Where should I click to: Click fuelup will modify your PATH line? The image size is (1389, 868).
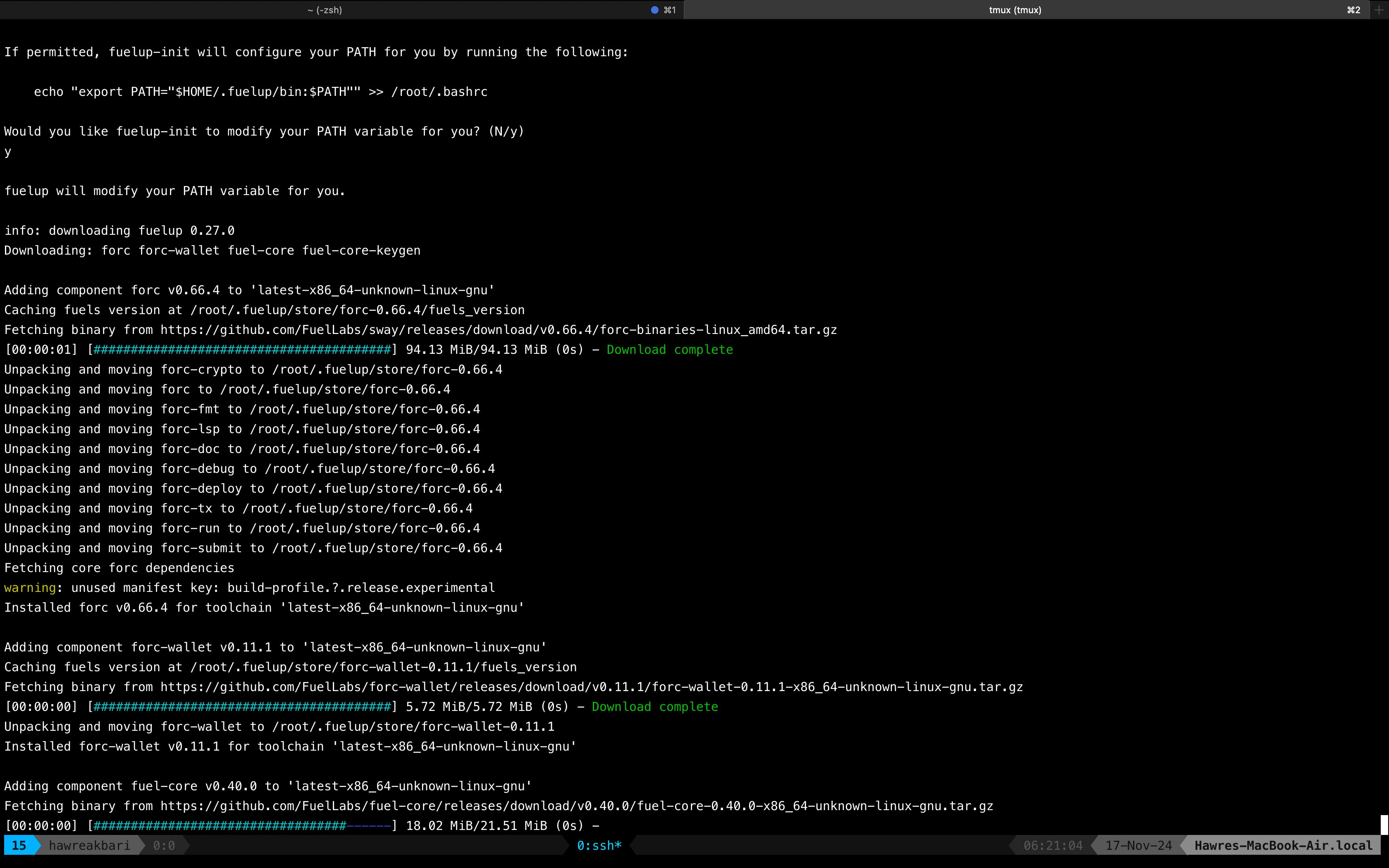click(x=175, y=191)
